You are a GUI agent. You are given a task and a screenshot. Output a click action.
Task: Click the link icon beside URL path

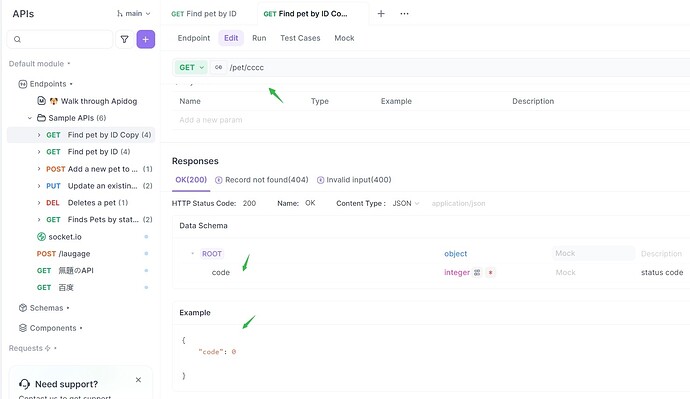218,67
